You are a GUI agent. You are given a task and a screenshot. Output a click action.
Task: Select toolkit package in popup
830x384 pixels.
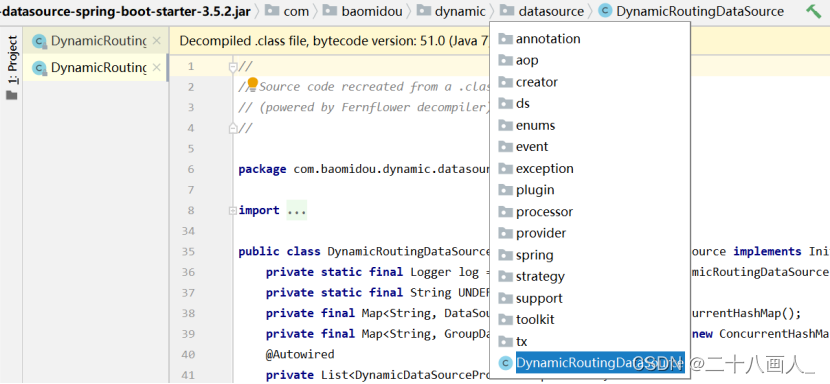590,319
